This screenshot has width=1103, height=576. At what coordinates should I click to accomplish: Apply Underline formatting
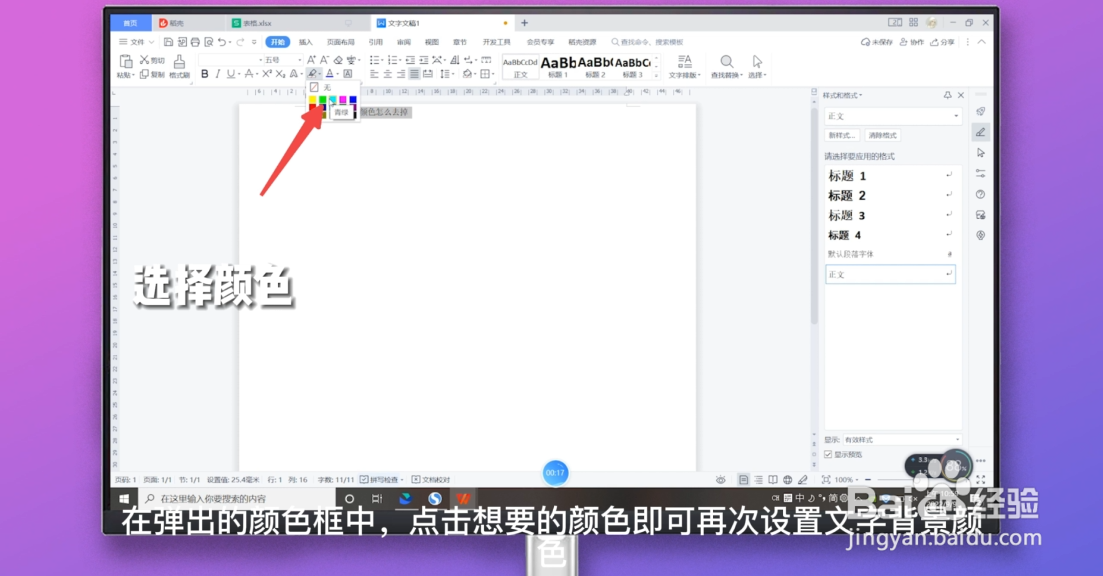(231, 74)
